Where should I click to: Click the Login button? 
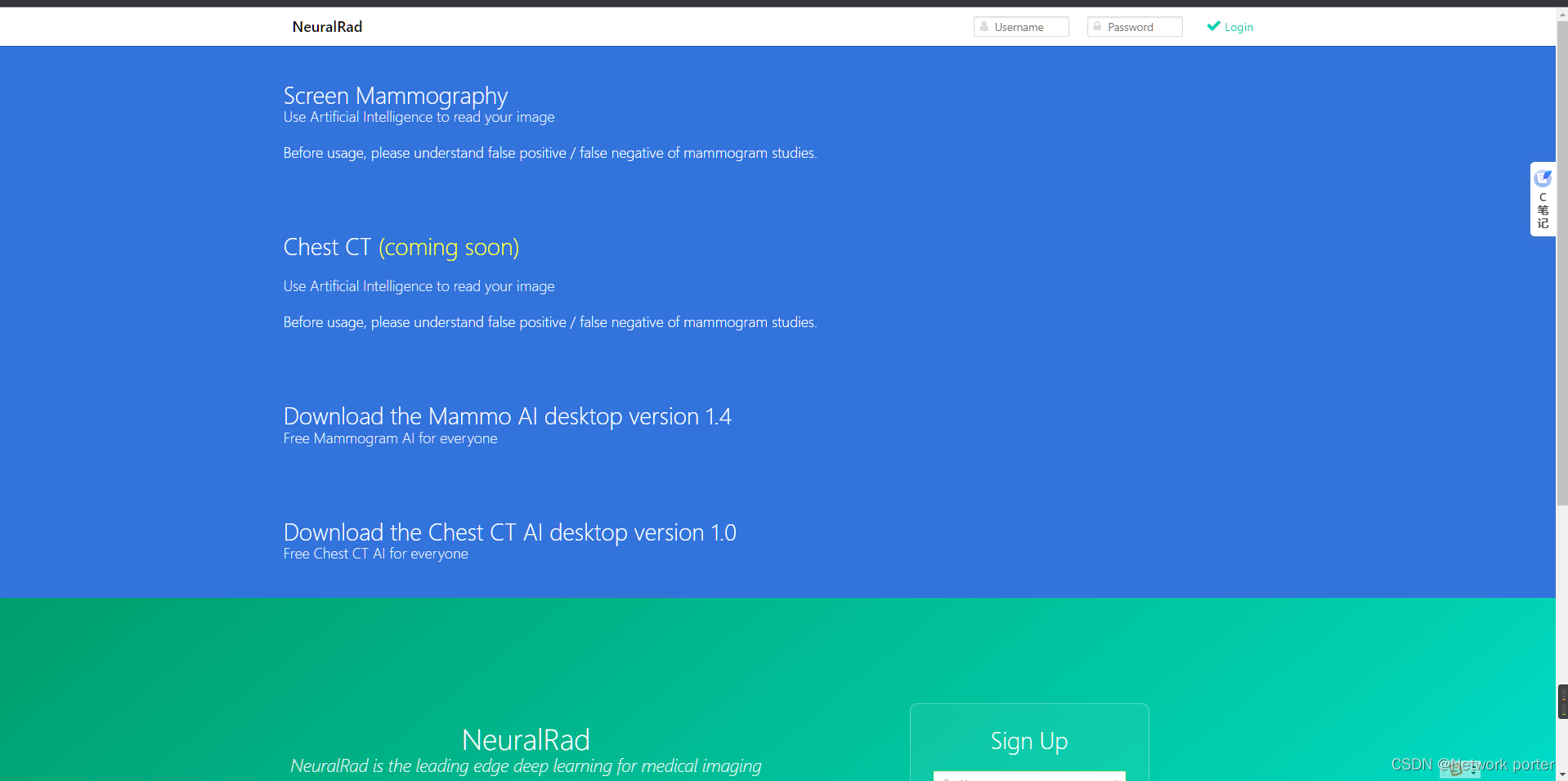(1230, 27)
